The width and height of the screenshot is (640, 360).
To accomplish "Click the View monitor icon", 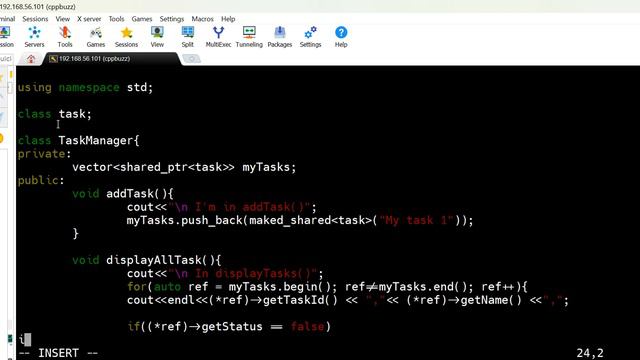I will [x=157, y=37].
